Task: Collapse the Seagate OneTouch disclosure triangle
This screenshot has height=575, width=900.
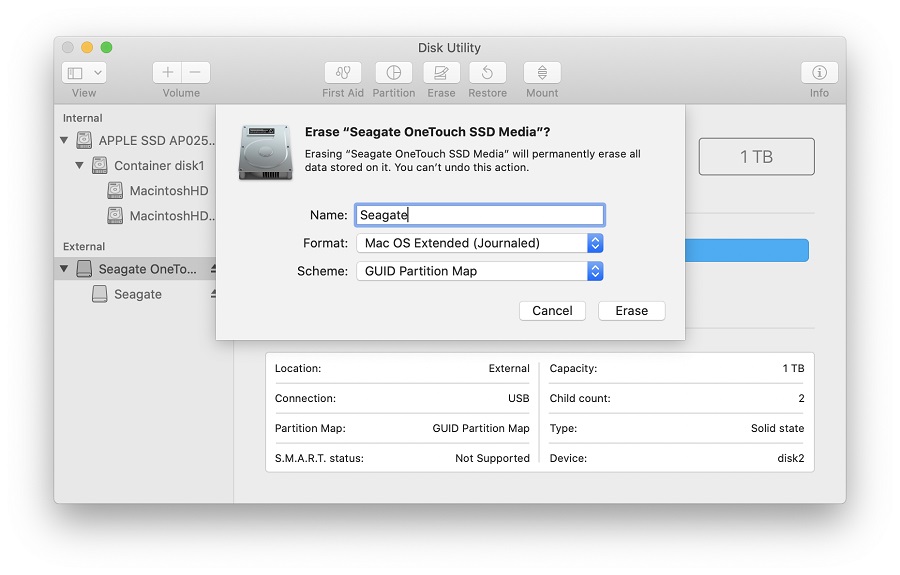Action: pos(64,269)
